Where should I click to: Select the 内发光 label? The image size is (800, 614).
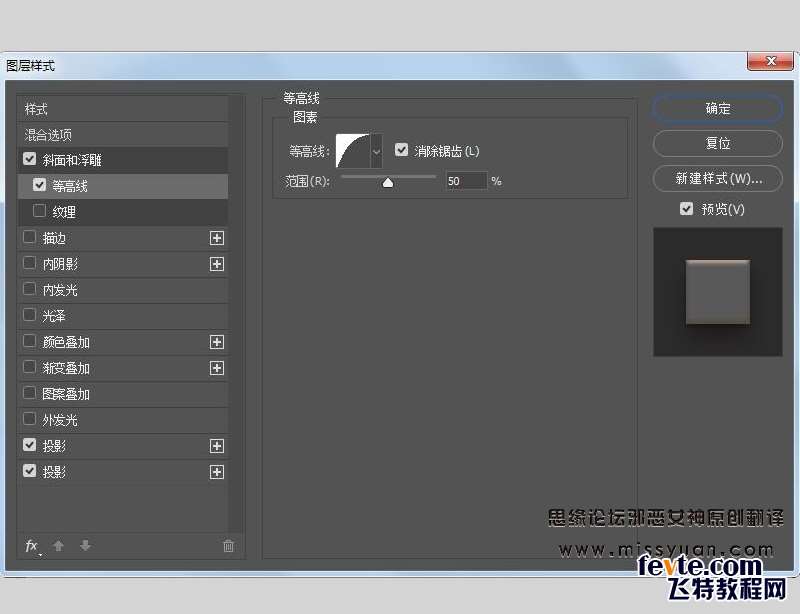point(60,290)
